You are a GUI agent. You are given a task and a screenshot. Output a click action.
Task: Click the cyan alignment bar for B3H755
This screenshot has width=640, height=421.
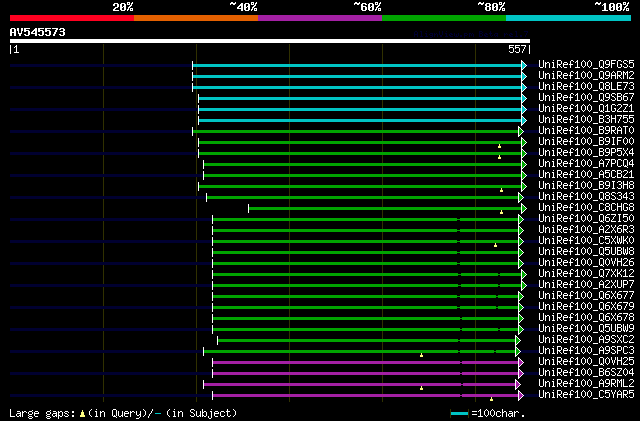[x=360, y=120]
